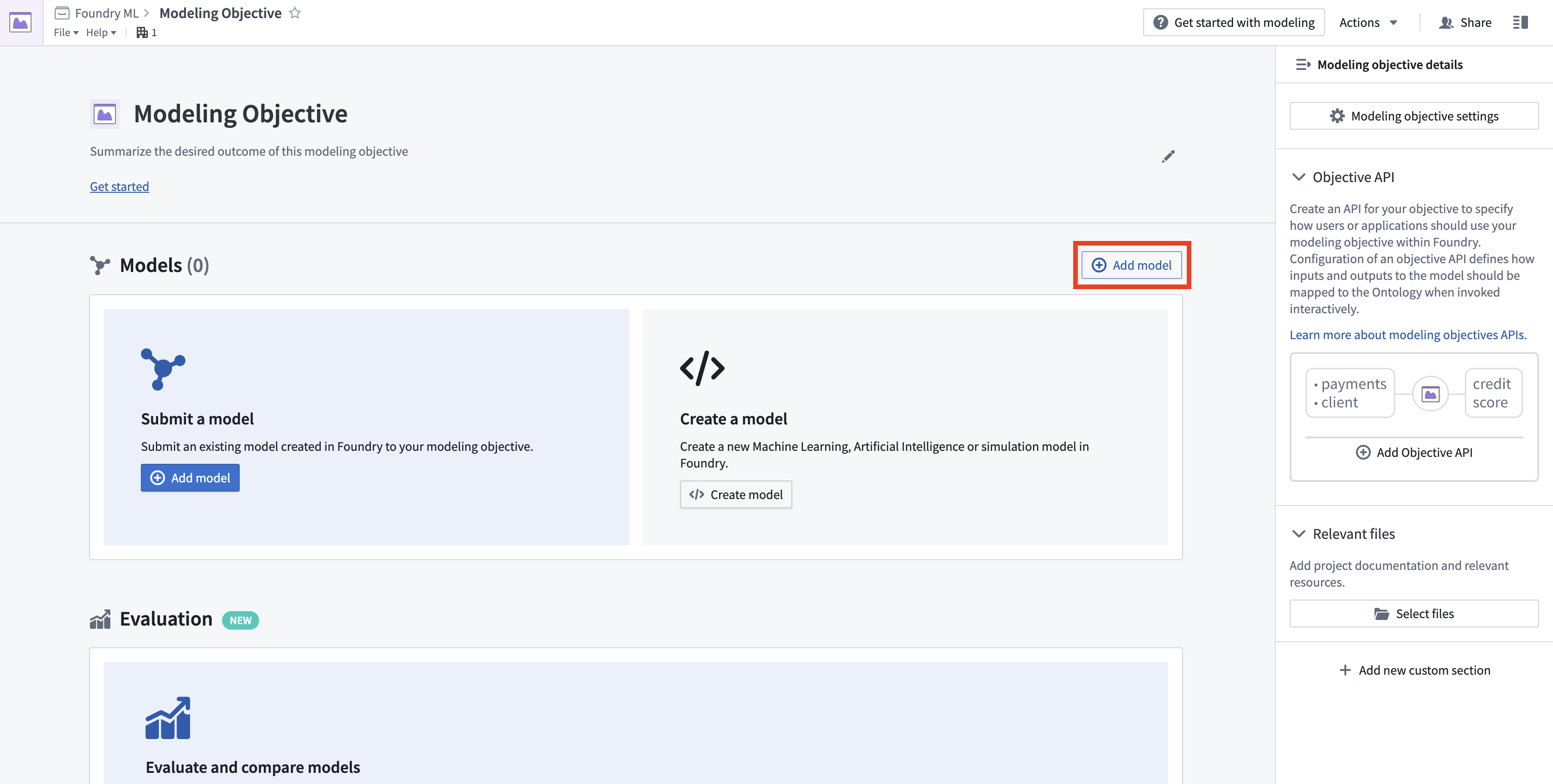Image resolution: width=1553 pixels, height=784 pixels.
Task: Click the Create a model card heading
Action: click(734, 419)
